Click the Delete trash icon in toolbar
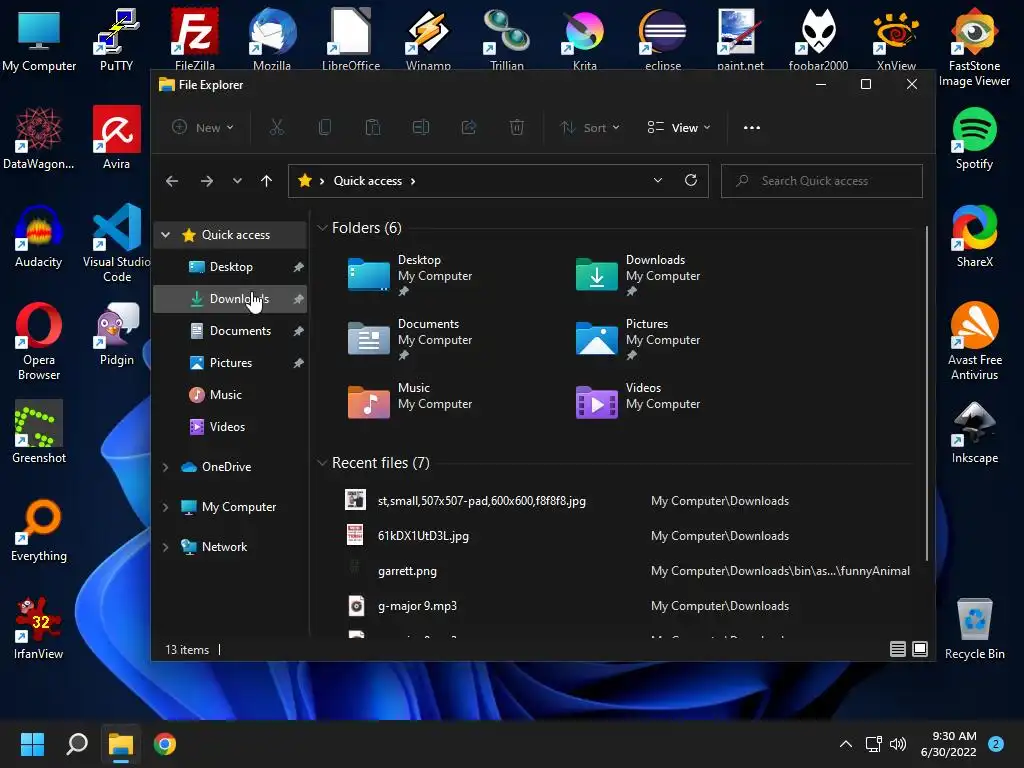1024x768 pixels. coord(517,127)
